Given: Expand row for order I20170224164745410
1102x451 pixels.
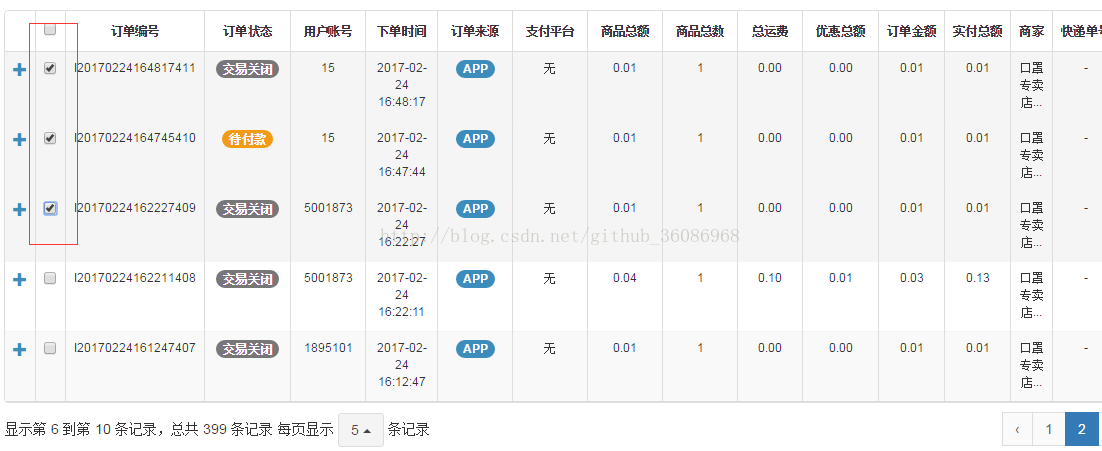Looking at the screenshot, I should (19, 139).
